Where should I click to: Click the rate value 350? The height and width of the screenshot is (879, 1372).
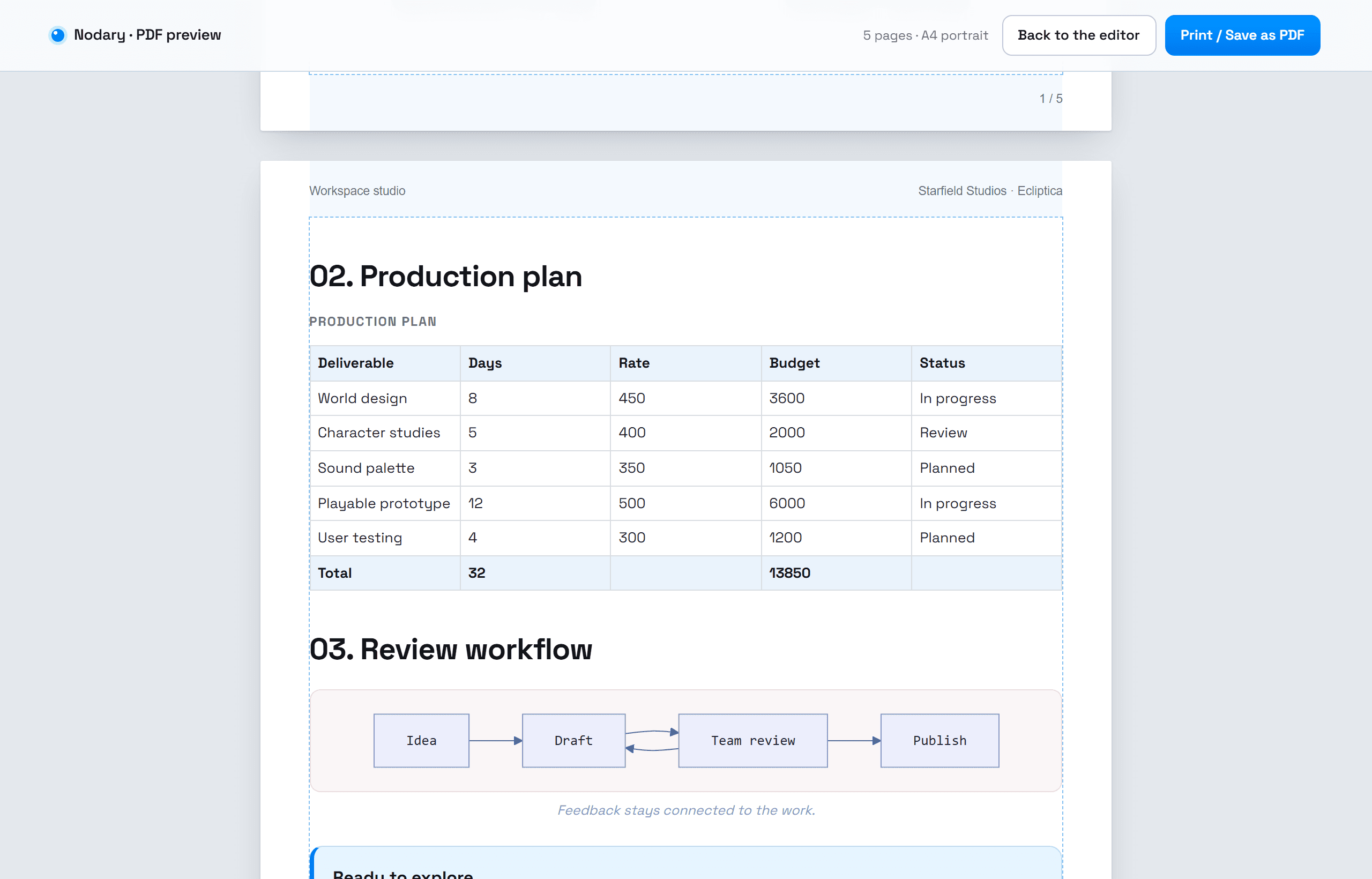[685, 468]
